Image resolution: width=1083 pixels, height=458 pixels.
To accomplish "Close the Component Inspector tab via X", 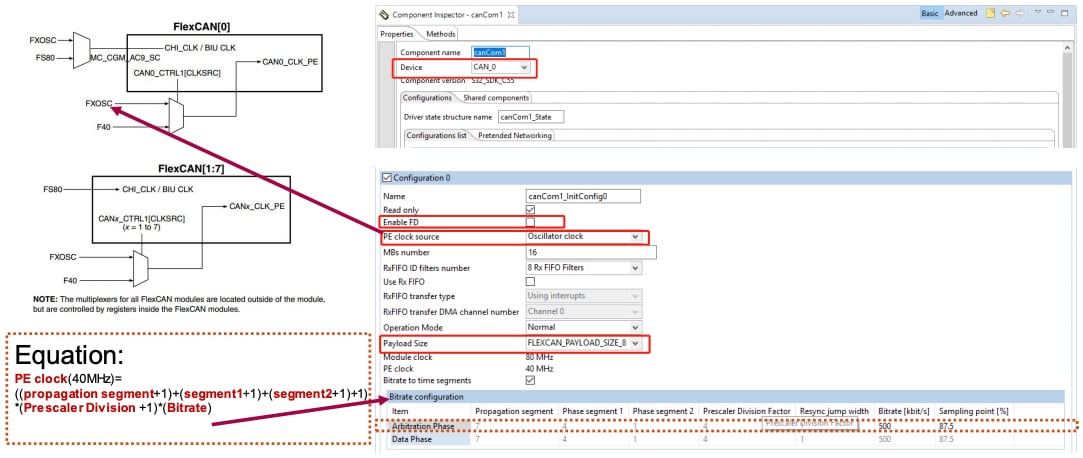I will point(510,14).
